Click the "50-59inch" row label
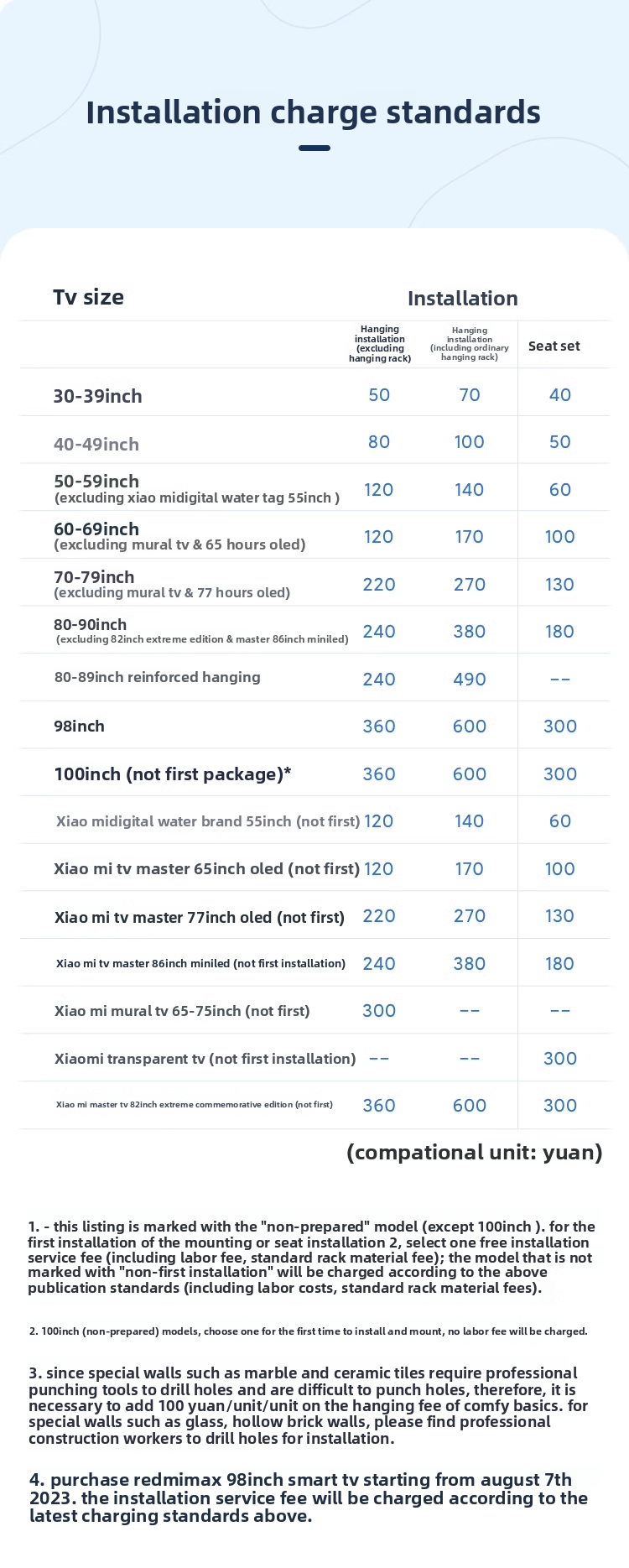629x1568 pixels. coord(96,482)
